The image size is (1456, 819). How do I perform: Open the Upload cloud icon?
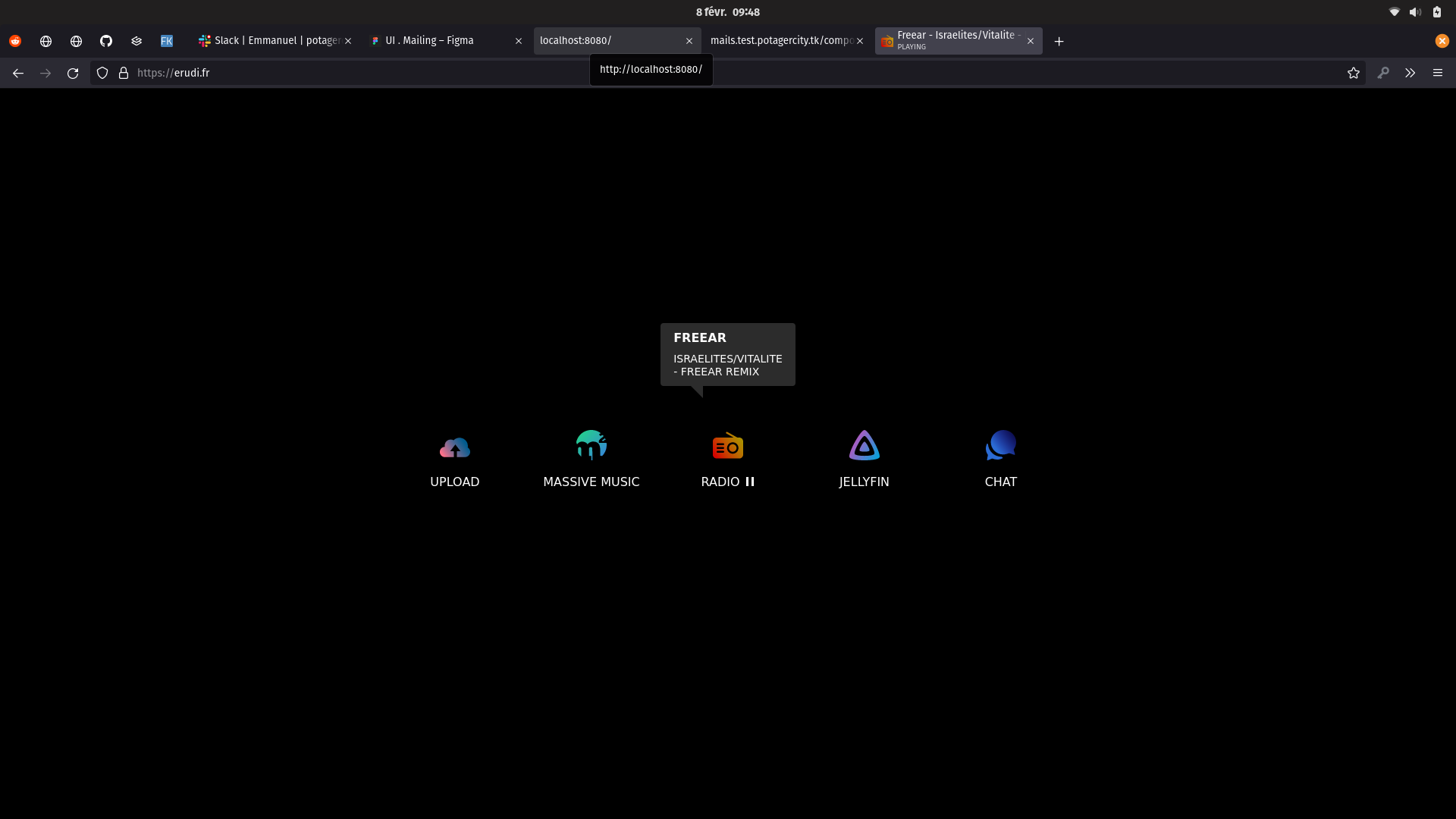(454, 447)
